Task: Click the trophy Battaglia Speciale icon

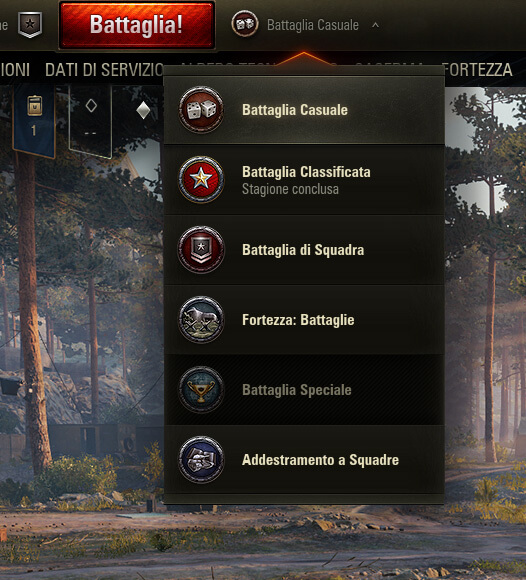Action: pyautogui.click(x=201, y=390)
